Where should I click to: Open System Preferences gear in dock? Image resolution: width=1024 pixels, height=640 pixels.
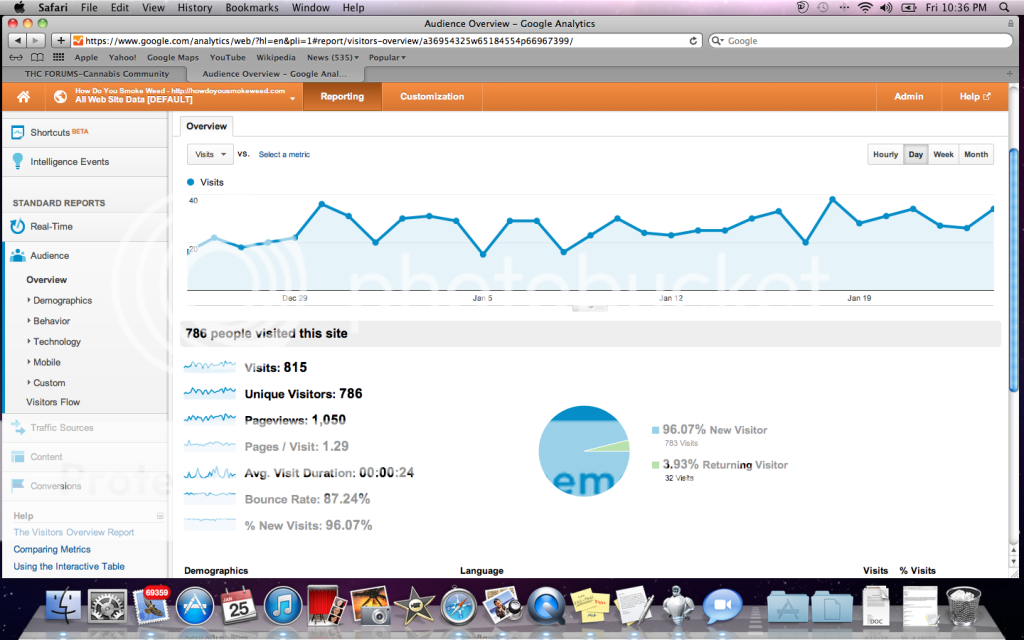(x=107, y=605)
